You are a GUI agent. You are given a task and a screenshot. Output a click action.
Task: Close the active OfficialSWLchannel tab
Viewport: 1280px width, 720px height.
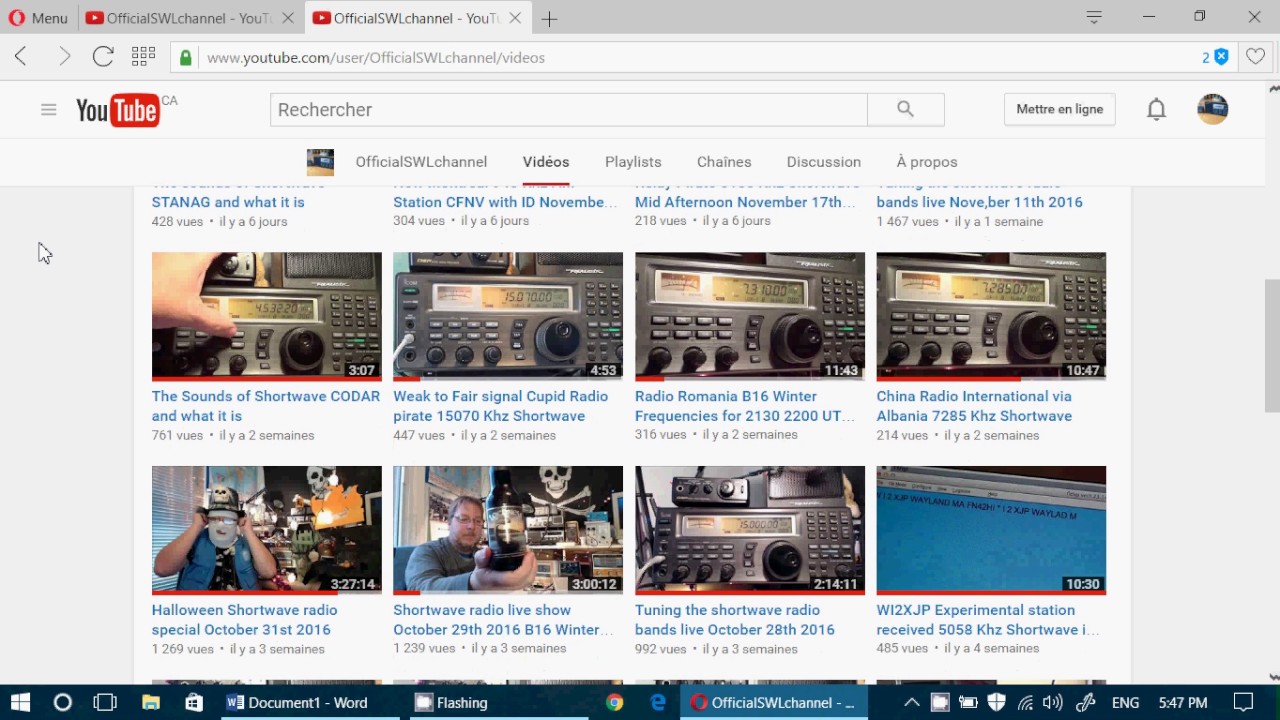click(x=516, y=18)
